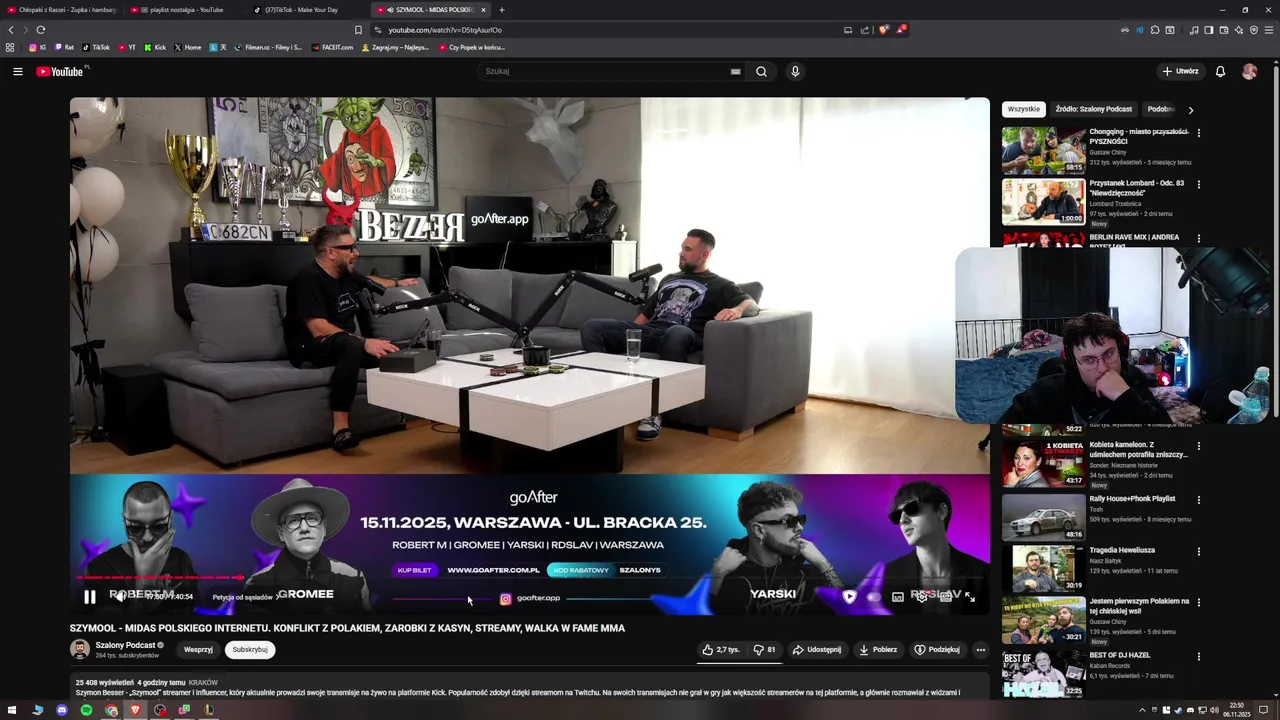This screenshot has height=720, width=1280.
Task: Dislike the video with the thumbs down
Action: [x=765, y=650]
